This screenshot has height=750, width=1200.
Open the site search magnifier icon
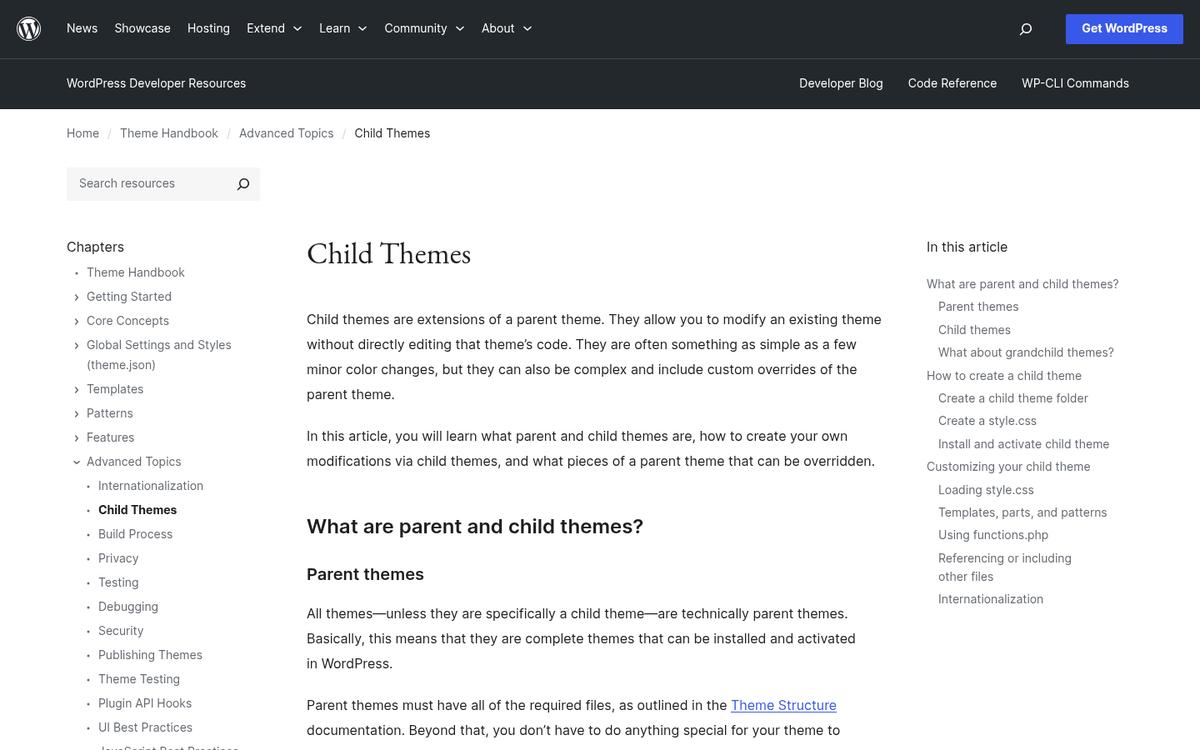[1026, 29]
